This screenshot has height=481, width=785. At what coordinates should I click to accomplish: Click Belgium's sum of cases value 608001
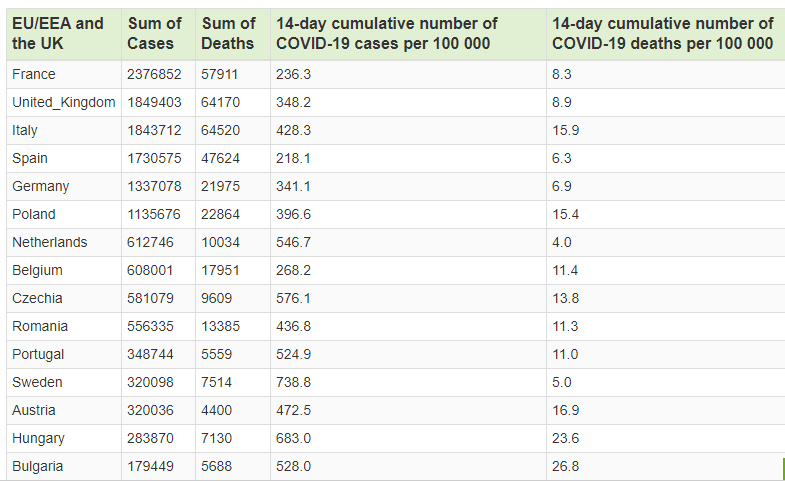[x=151, y=270]
